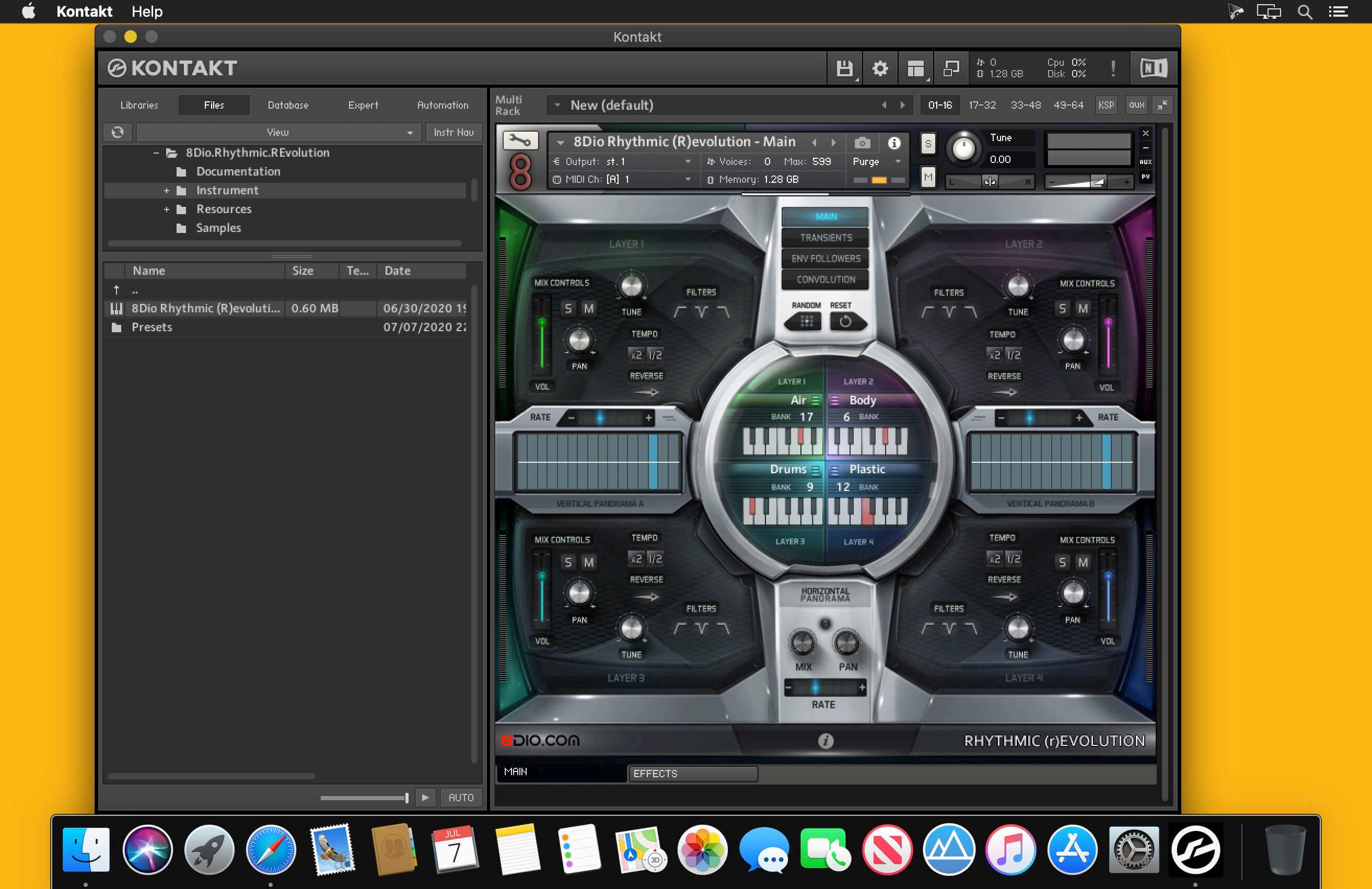Solo Layer 1 with S button
The image size is (1372, 889).
point(568,308)
